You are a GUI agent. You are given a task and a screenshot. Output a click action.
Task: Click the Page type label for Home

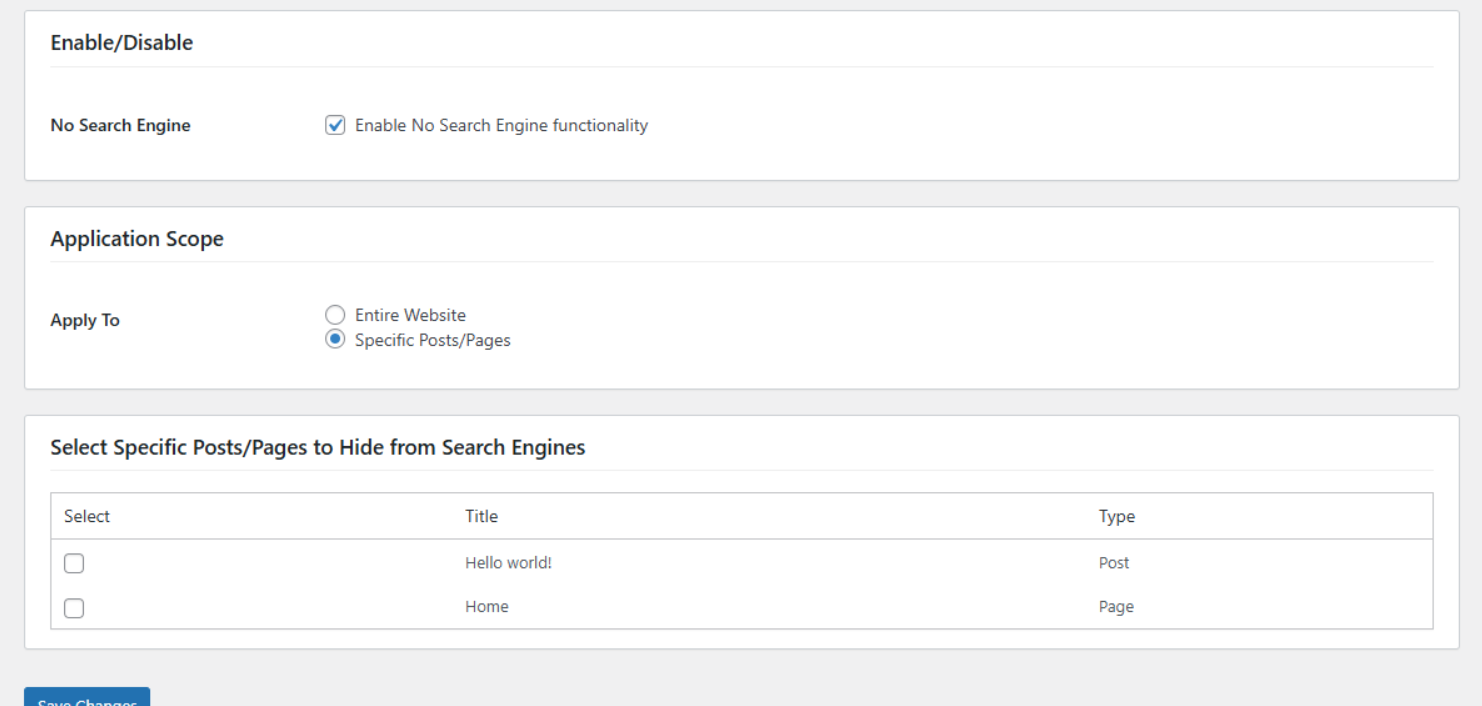click(x=1114, y=609)
